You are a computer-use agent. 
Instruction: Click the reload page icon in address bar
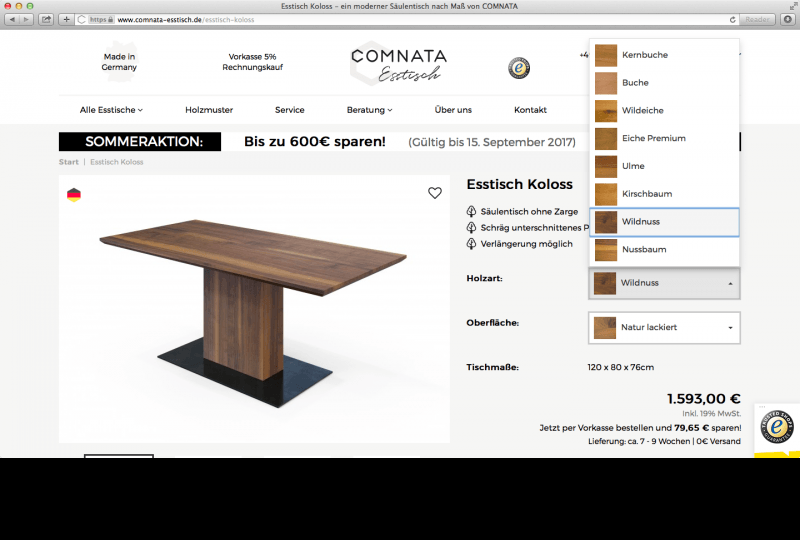733,19
